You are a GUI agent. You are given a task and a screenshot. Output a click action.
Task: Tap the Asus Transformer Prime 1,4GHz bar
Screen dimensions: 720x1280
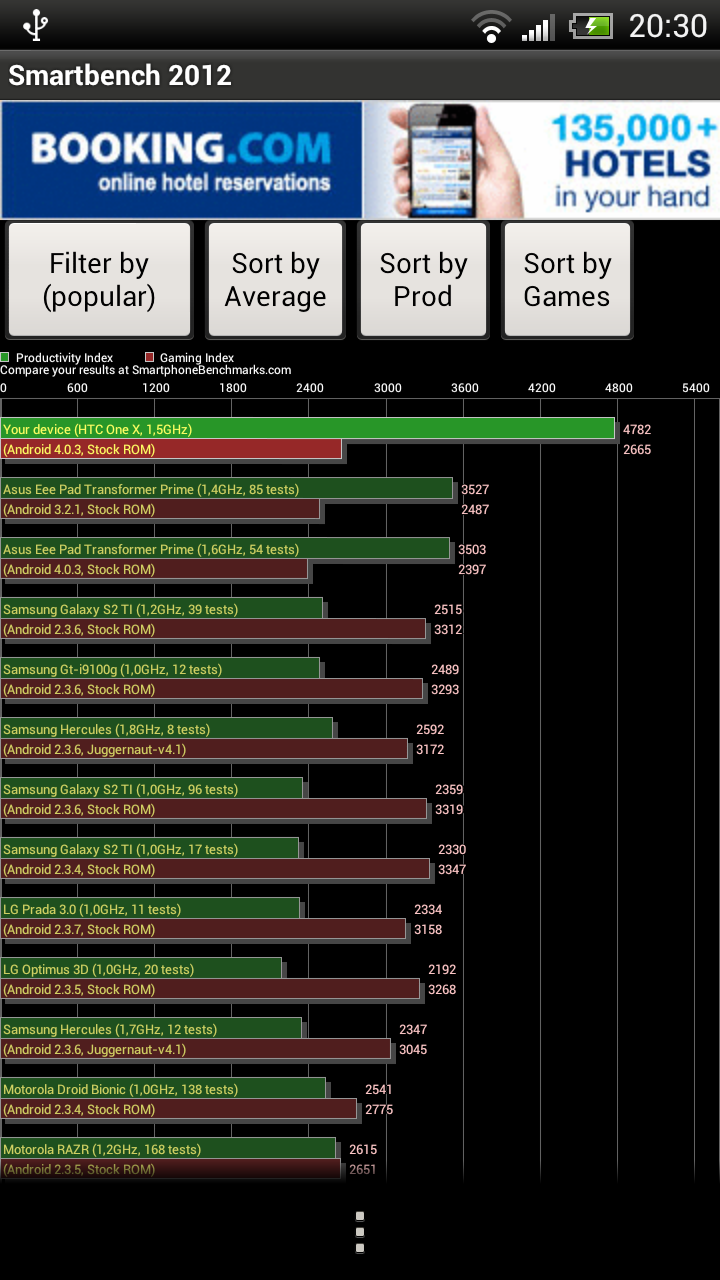[227, 489]
